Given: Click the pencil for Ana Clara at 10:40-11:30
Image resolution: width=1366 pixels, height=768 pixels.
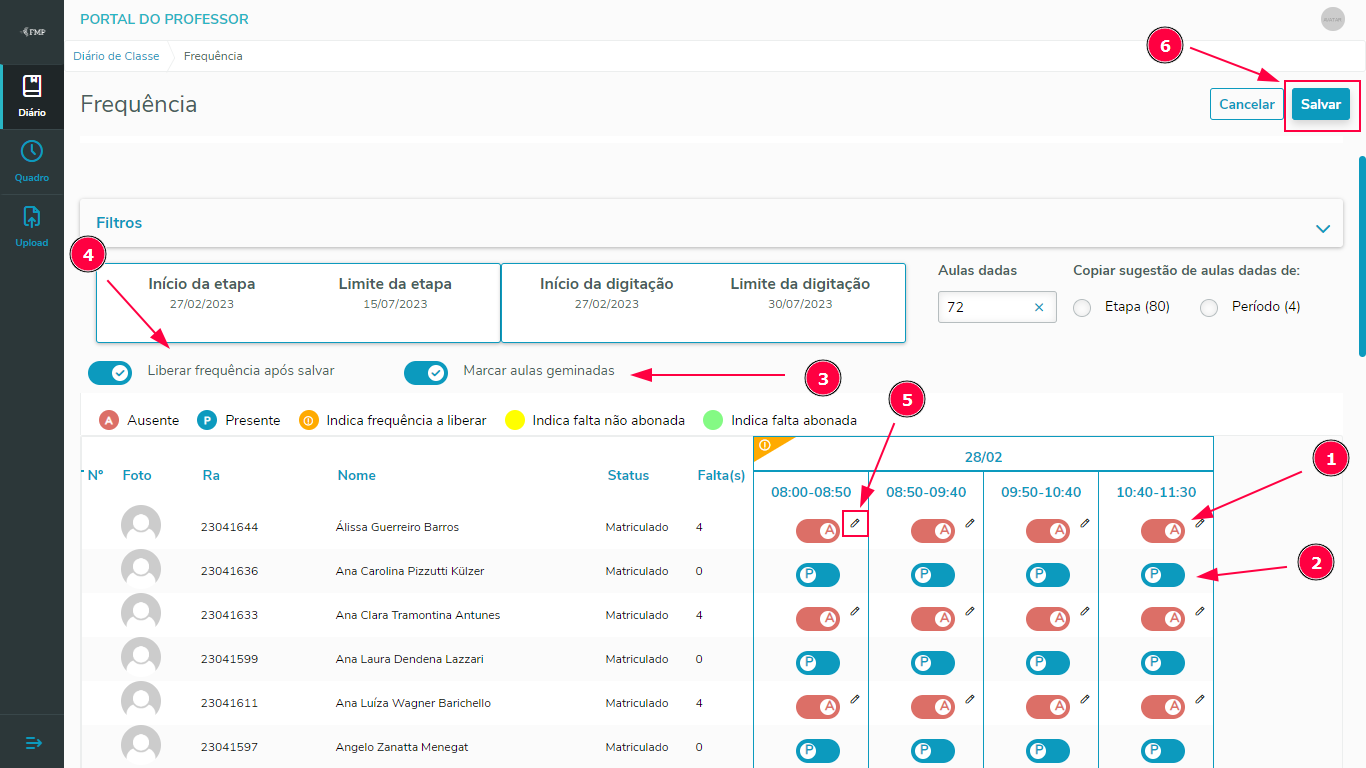Looking at the screenshot, I should [x=1200, y=611].
